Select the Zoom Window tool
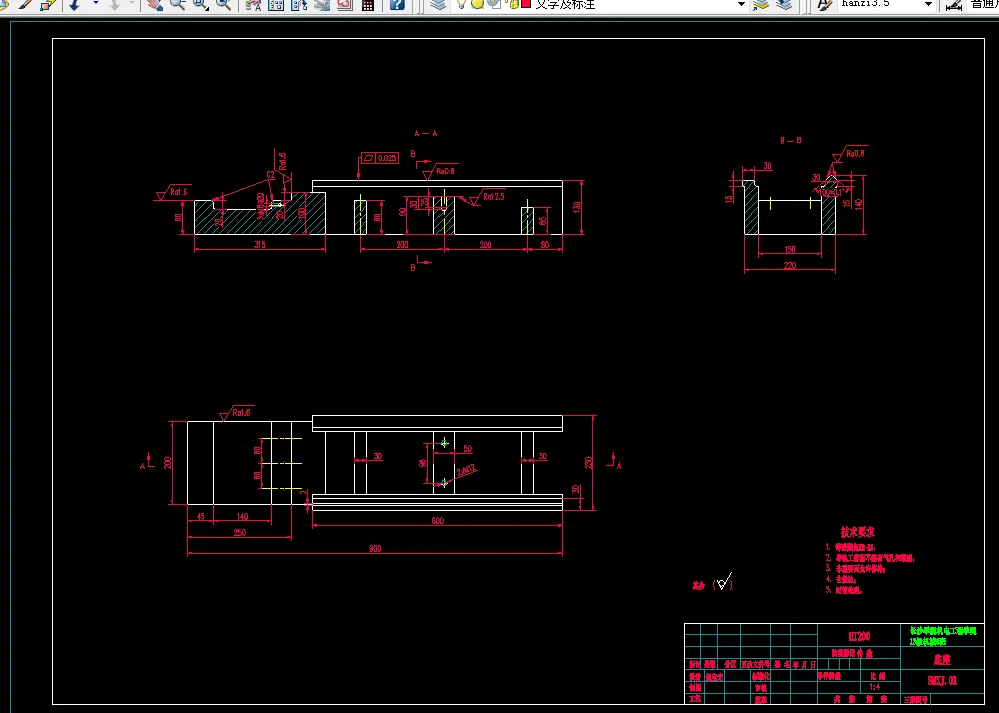 (x=201, y=4)
